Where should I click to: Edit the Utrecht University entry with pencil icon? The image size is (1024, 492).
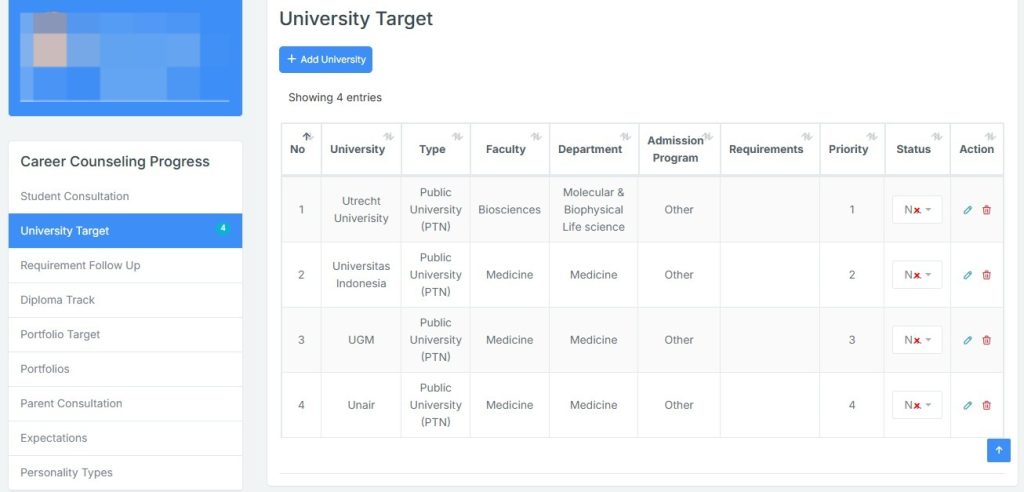968,210
